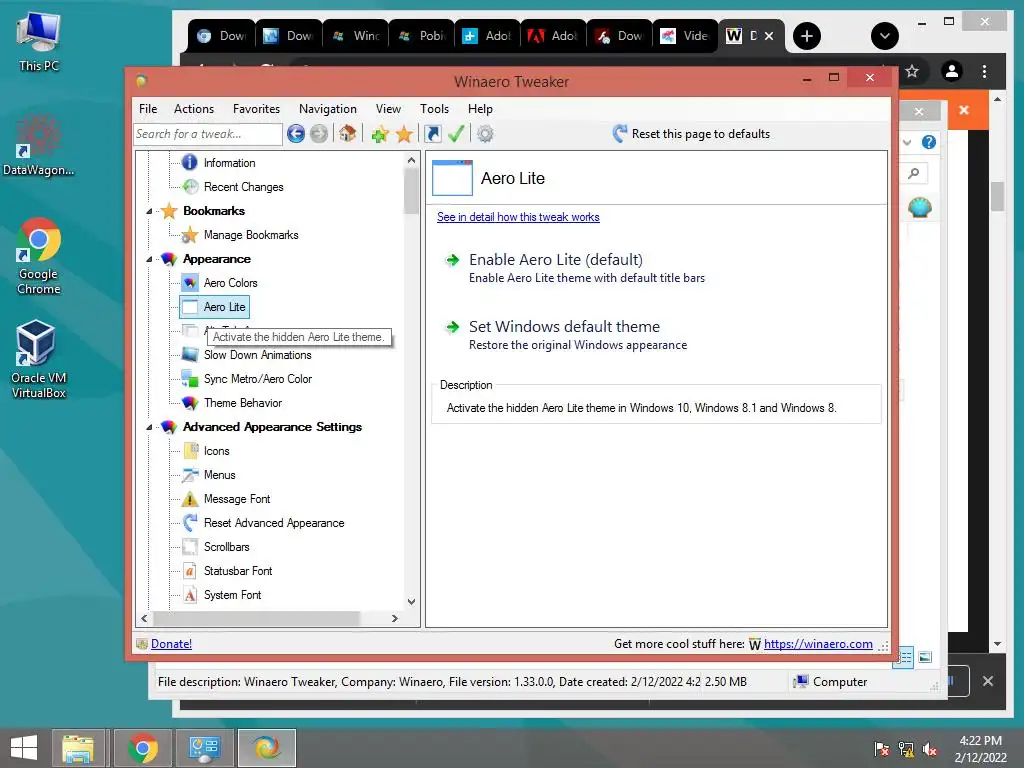1024x768 pixels.
Task: Click the tree's horizontal scroll right arrow
Action: [x=394, y=618]
